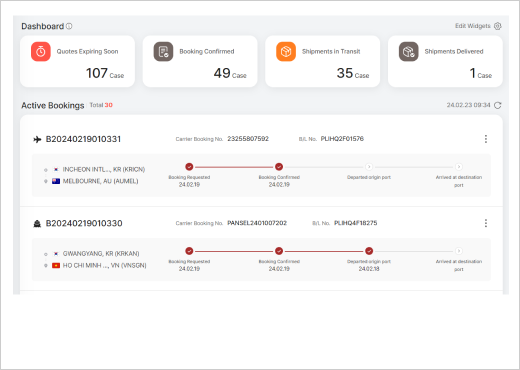
Task: Open the Dashboard info icon
Action: coord(69,26)
